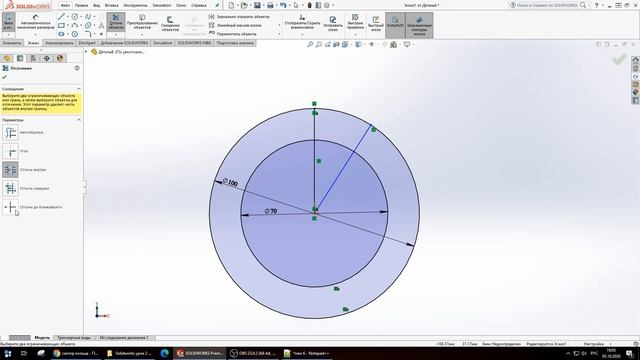Open the View menu
Viewport: 640px width, 360px height.
pos(96,5)
